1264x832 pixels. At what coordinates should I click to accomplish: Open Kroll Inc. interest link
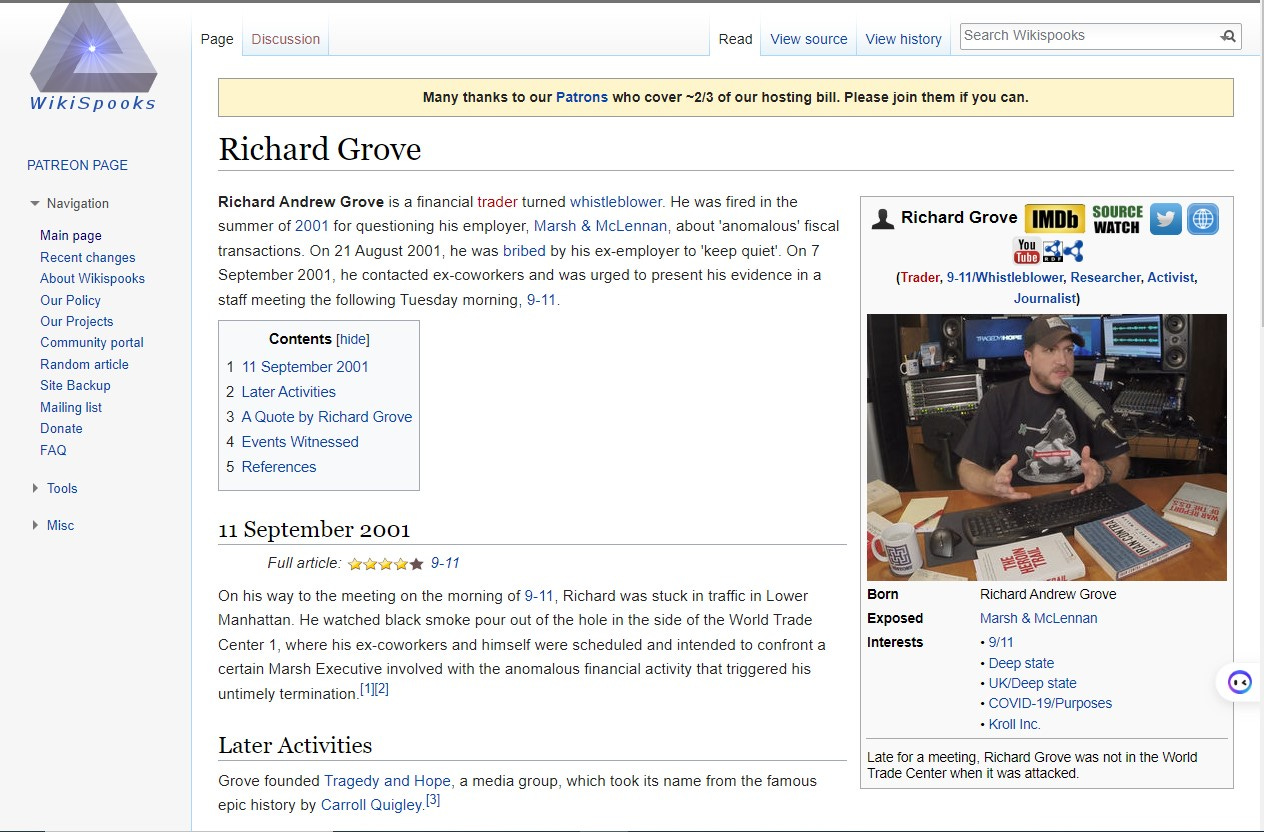[x=1015, y=724]
